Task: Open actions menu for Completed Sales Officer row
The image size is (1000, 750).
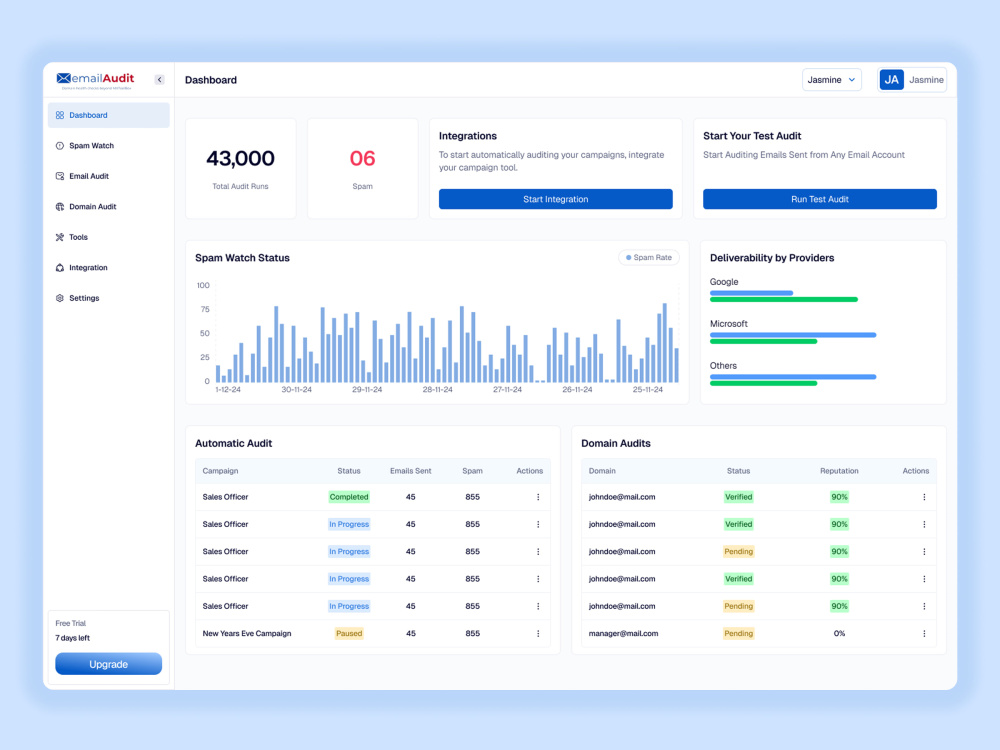Action: [x=538, y=497]
